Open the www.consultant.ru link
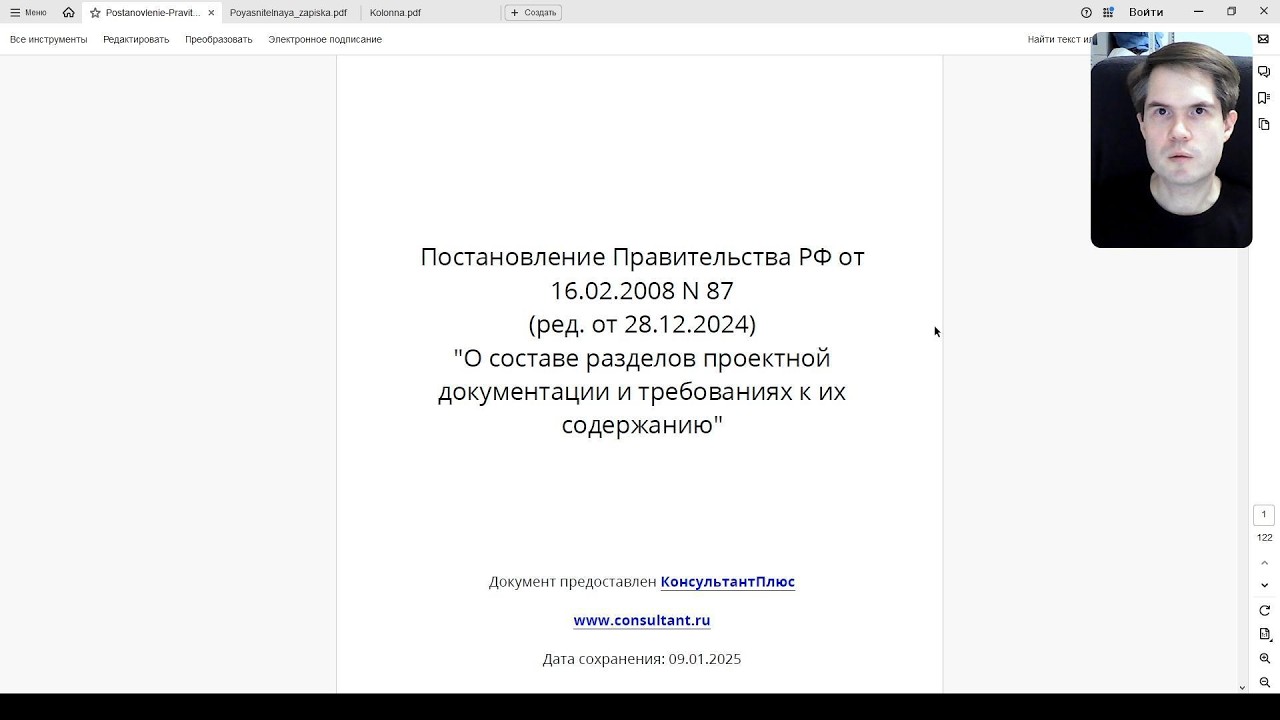The height and width of the screenshot is (720, 1280). point(642,620)
